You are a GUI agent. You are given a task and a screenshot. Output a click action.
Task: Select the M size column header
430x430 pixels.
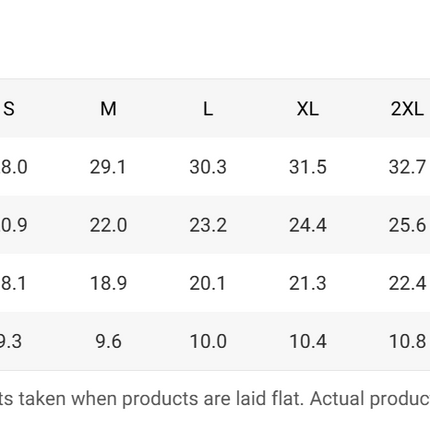(108, 109)
